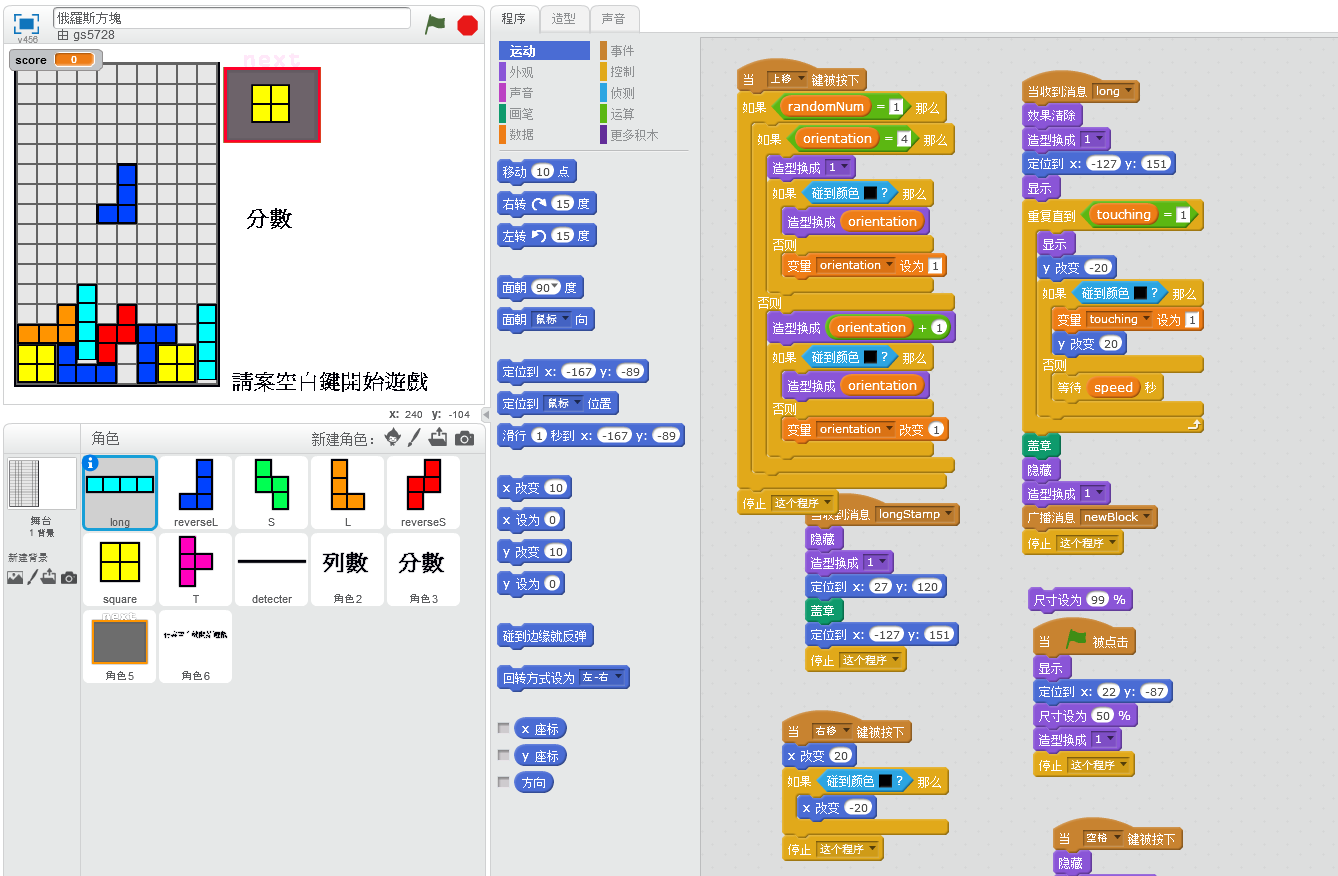Click the red stop sign button
Viewport: 1338px width, 876px height.
coord(467,25)
